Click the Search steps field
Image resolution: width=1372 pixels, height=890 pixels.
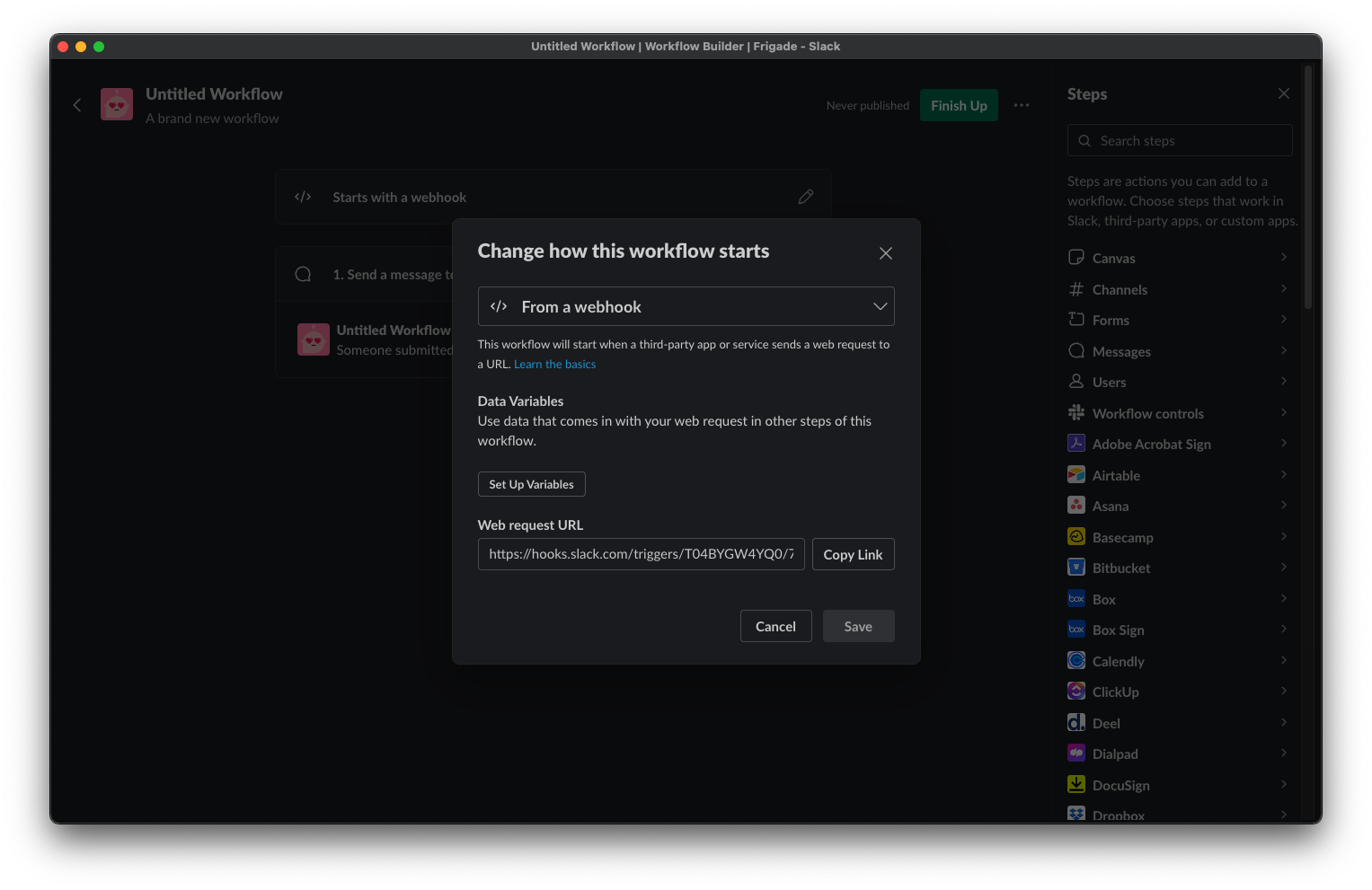1180,140
